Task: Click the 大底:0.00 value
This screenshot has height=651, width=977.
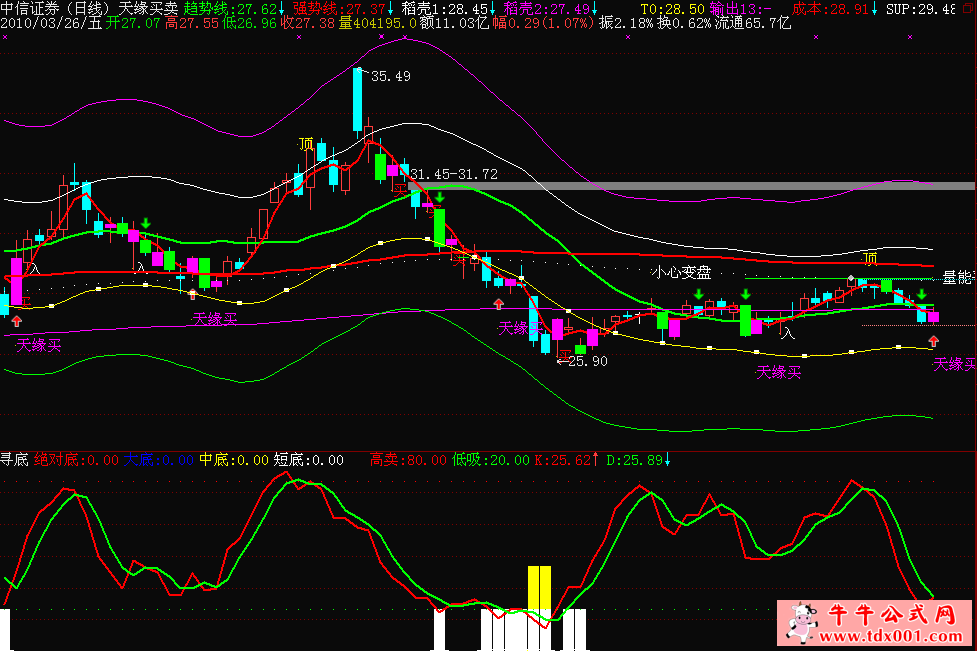Action: click(x=158, y=460)
